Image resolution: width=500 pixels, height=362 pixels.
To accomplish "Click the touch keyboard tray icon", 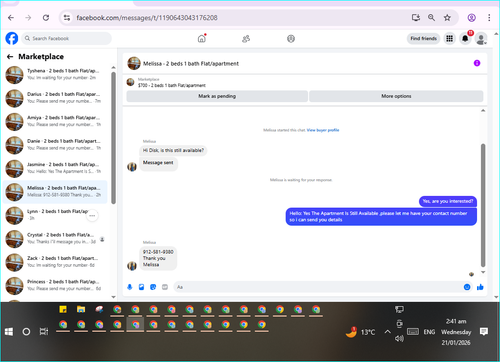I will [x=413, y=332].
